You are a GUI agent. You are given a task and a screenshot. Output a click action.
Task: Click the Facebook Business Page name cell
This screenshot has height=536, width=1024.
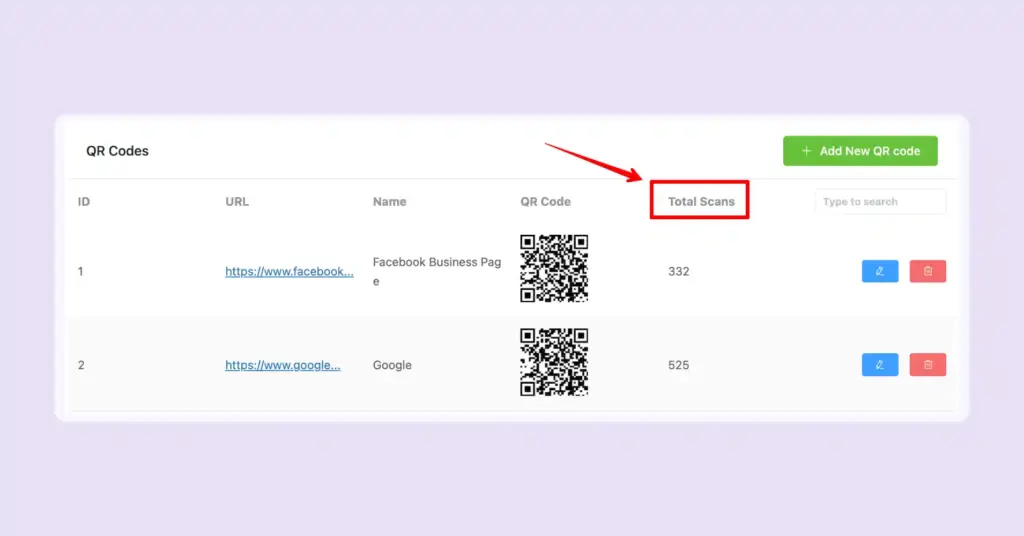coord(437,271)
